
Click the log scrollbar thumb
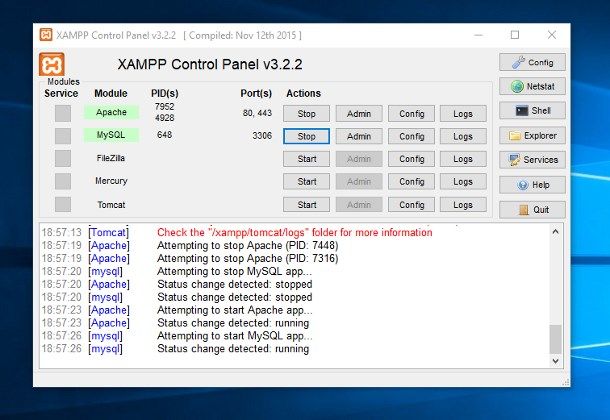tap(556, 339)
